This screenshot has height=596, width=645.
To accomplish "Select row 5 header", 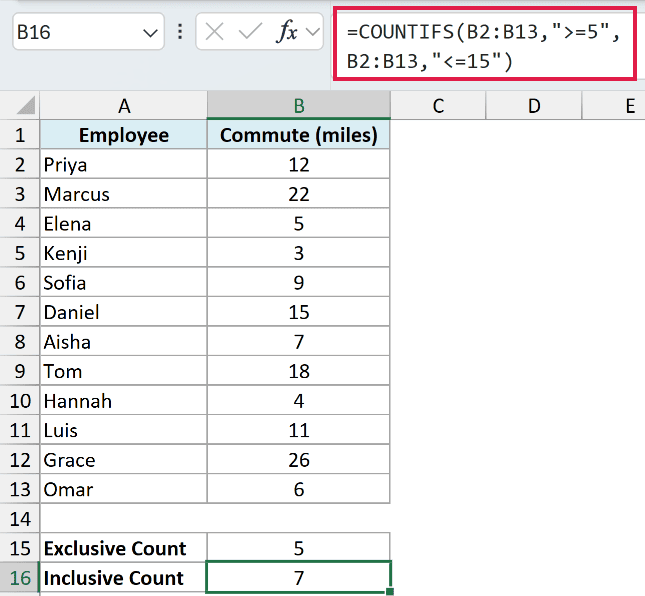I will [x=20, y=253].
